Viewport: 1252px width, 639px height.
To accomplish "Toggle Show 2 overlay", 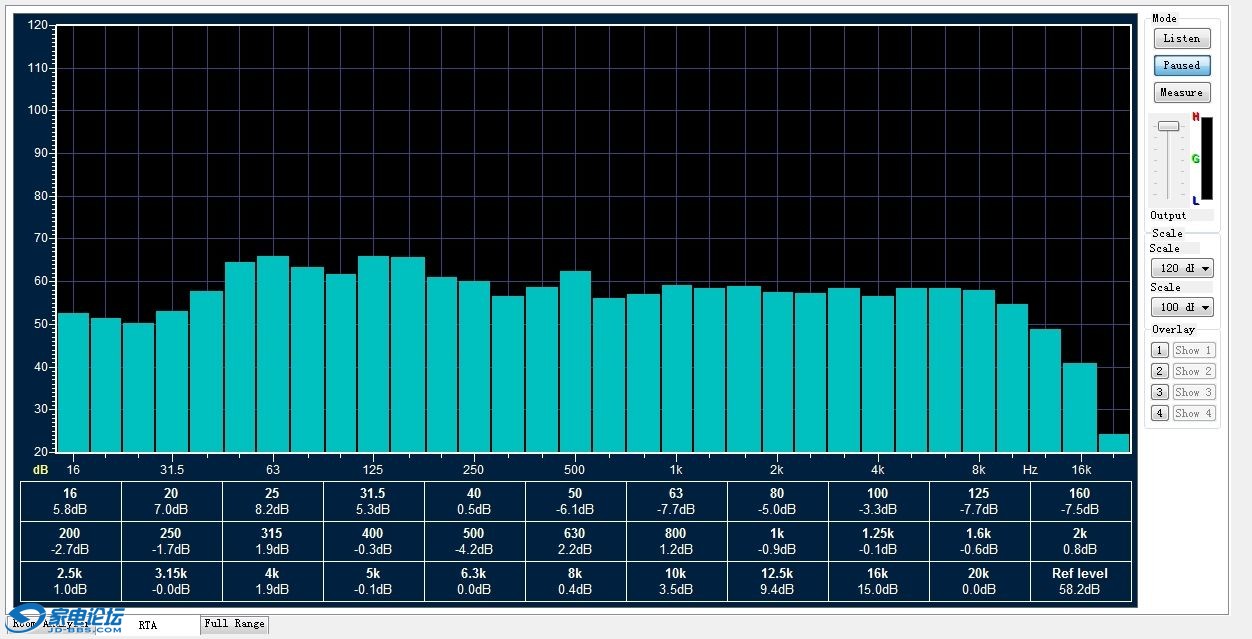I will 1193,372.
